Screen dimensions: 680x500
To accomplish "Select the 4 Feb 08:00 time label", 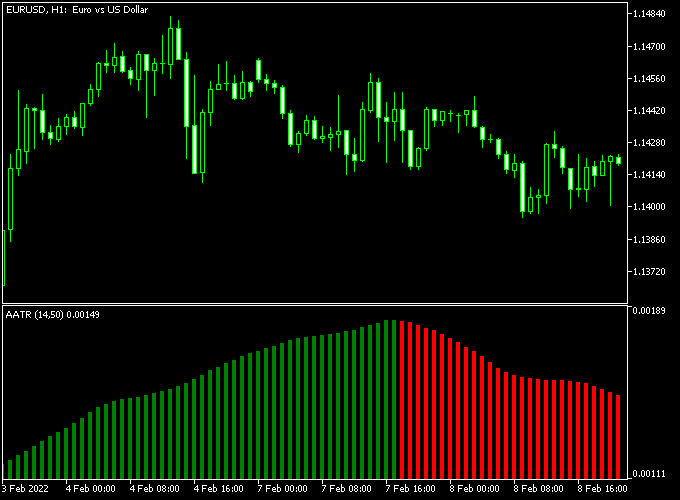I will (154, 490).
